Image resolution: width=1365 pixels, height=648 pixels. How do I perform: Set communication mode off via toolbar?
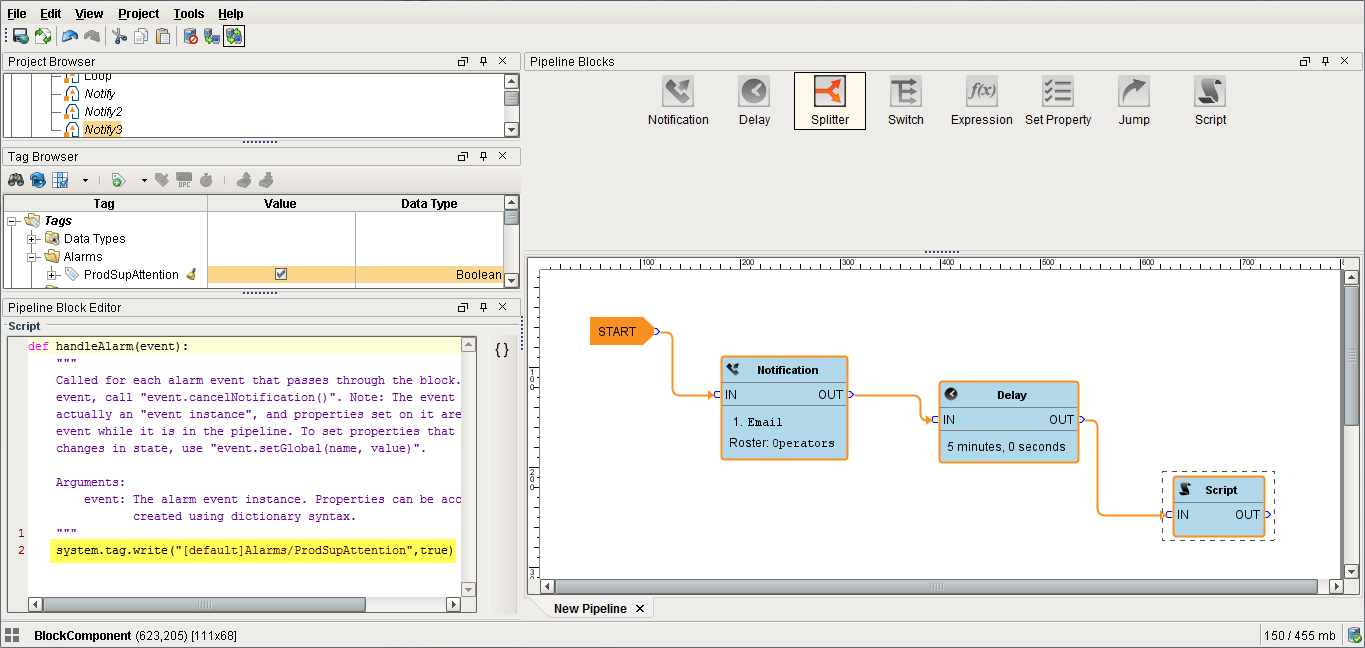190,36
